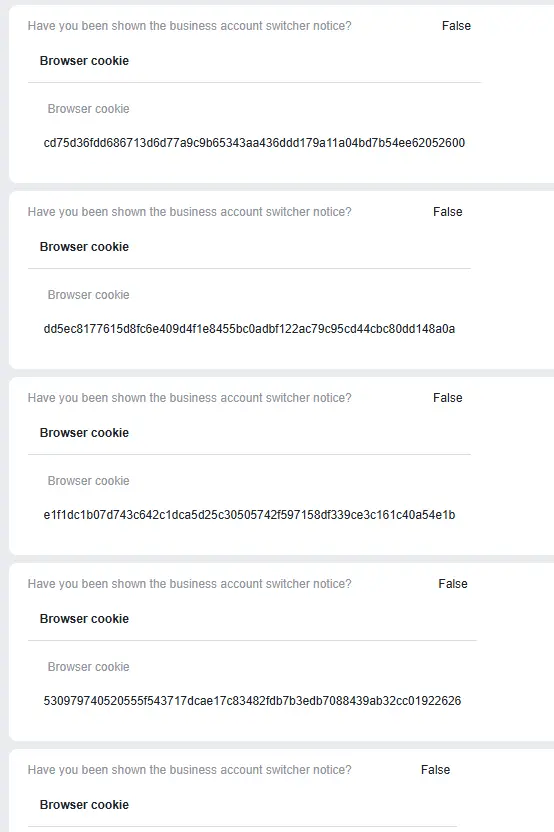This screenshot has height=832, width=554.
Task: Click the first card's bold Browser cookie heading
Action: 84,61
